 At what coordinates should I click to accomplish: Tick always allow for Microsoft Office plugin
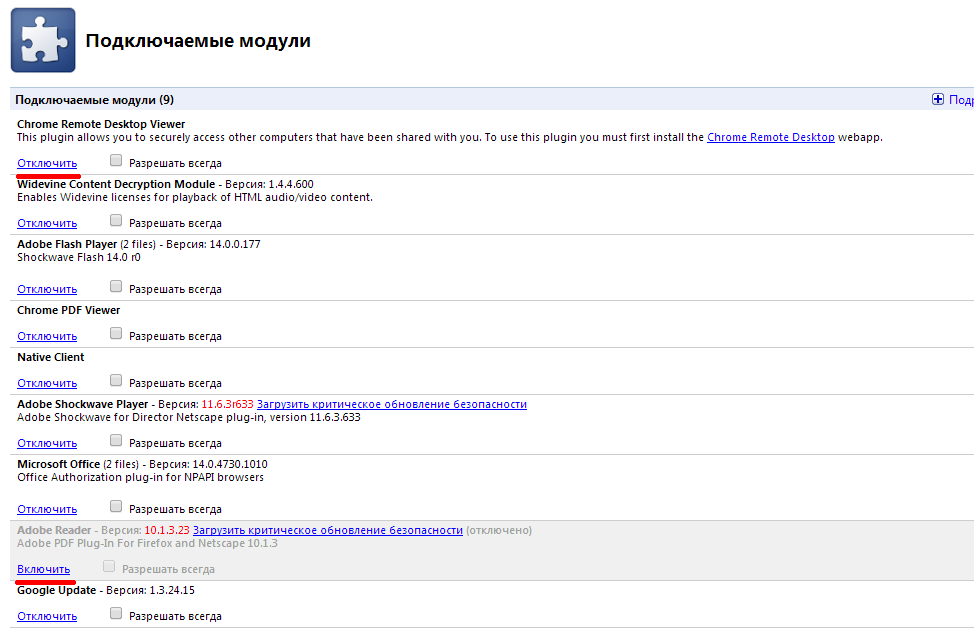click(x=117, y=507)
